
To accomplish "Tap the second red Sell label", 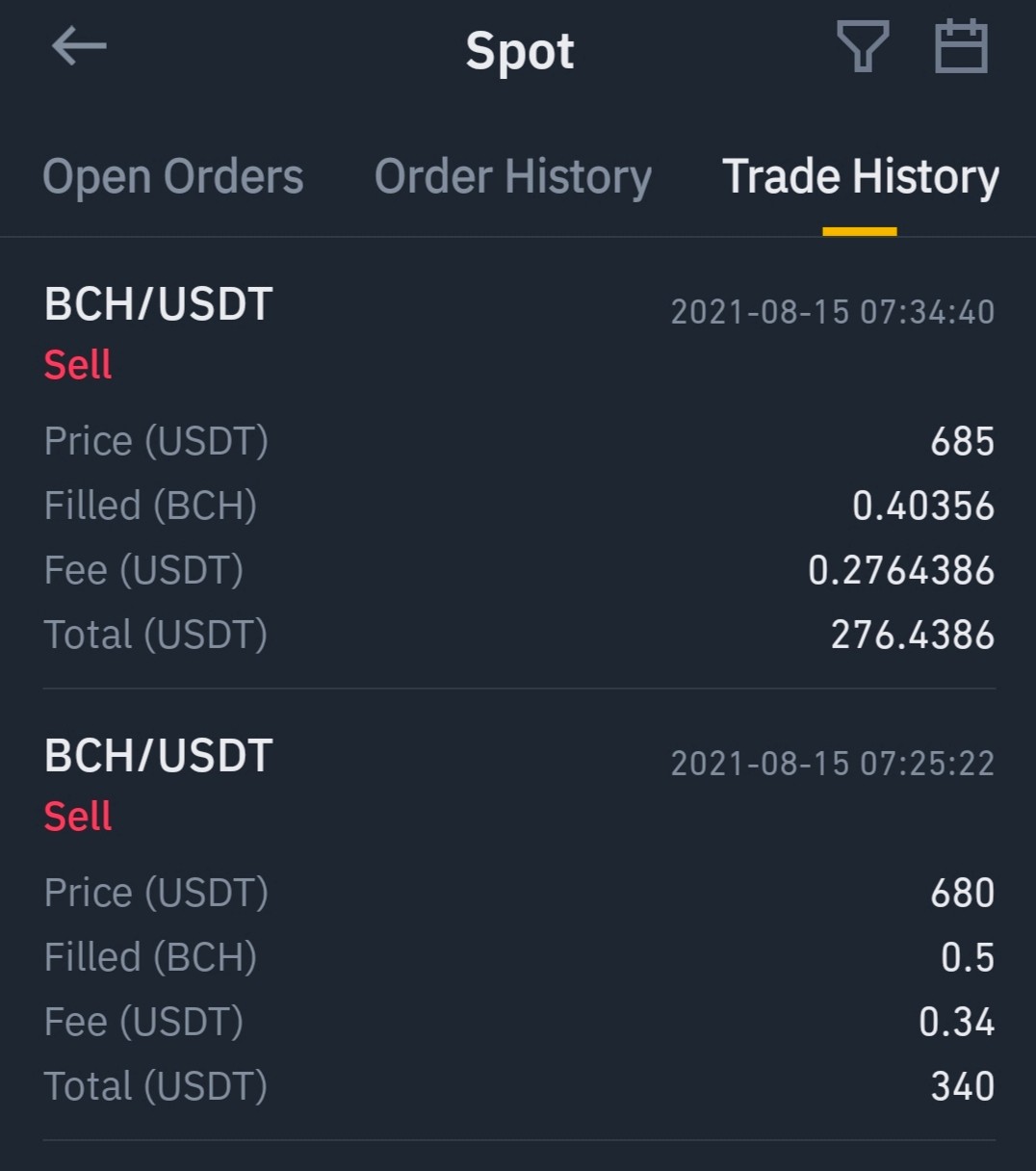I will 78,817.
